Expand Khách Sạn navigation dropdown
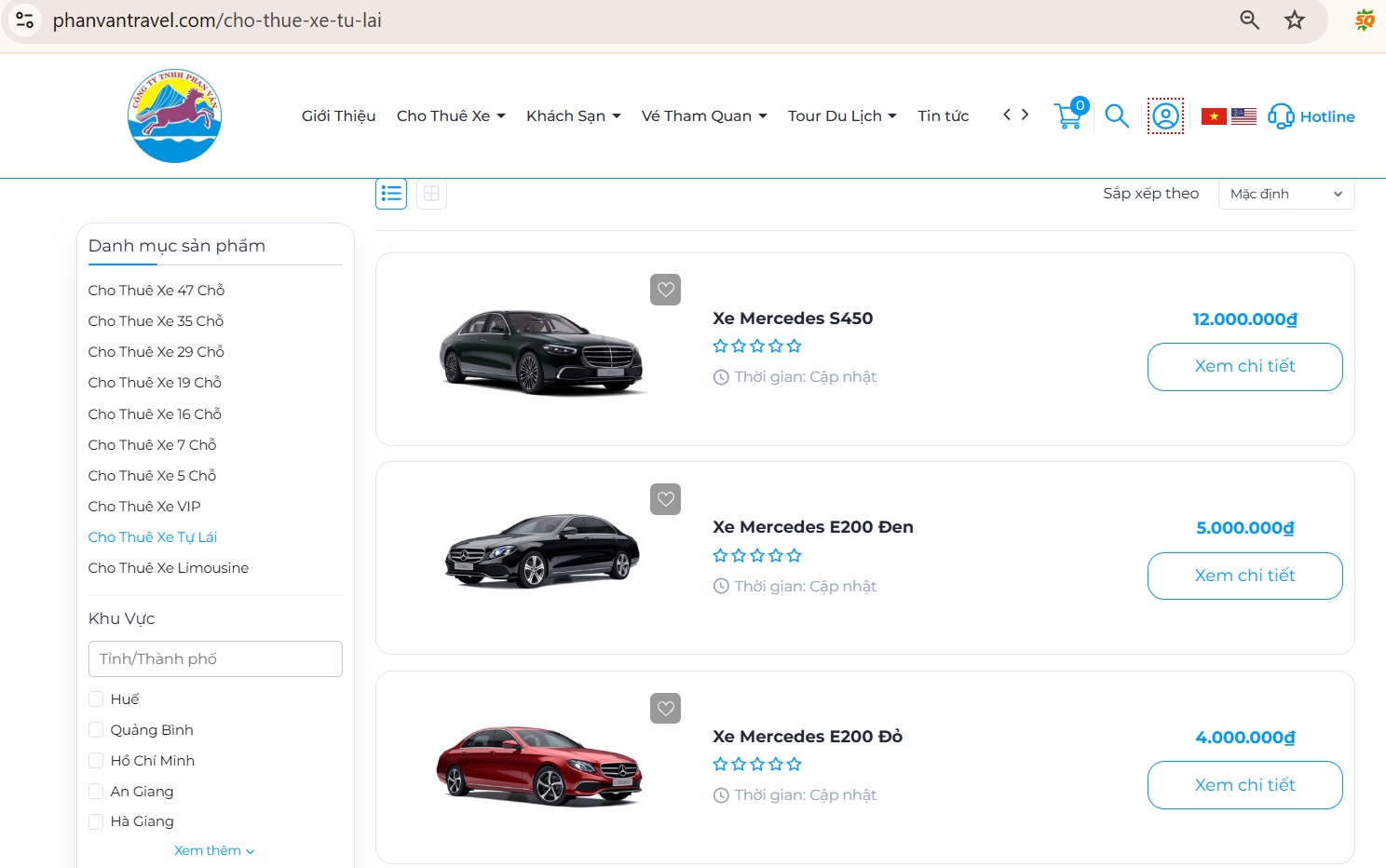 tap(573, 115)
